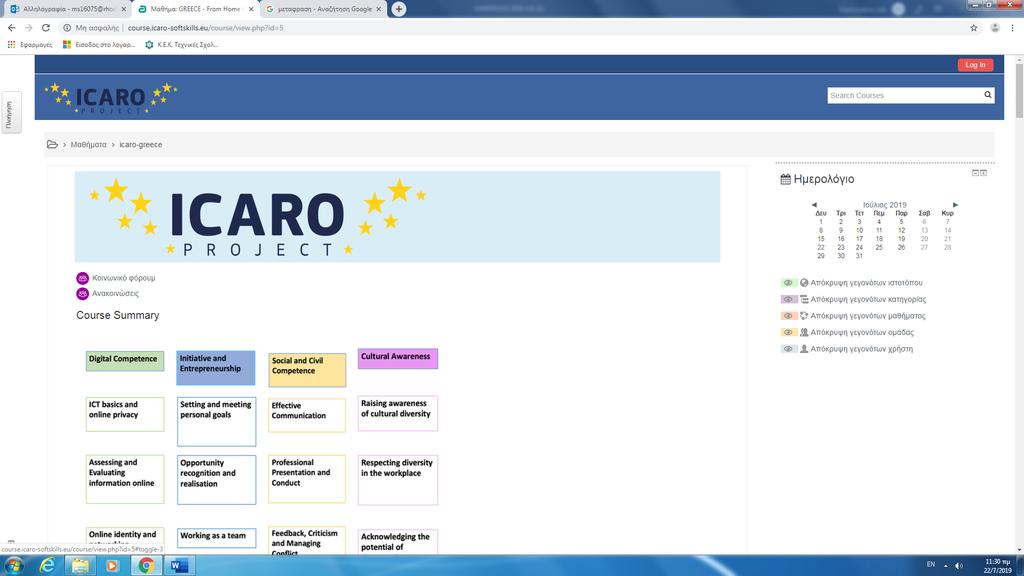Click the Chrome icon in the taskbar

pyautogui.click(x=146, y=565)
